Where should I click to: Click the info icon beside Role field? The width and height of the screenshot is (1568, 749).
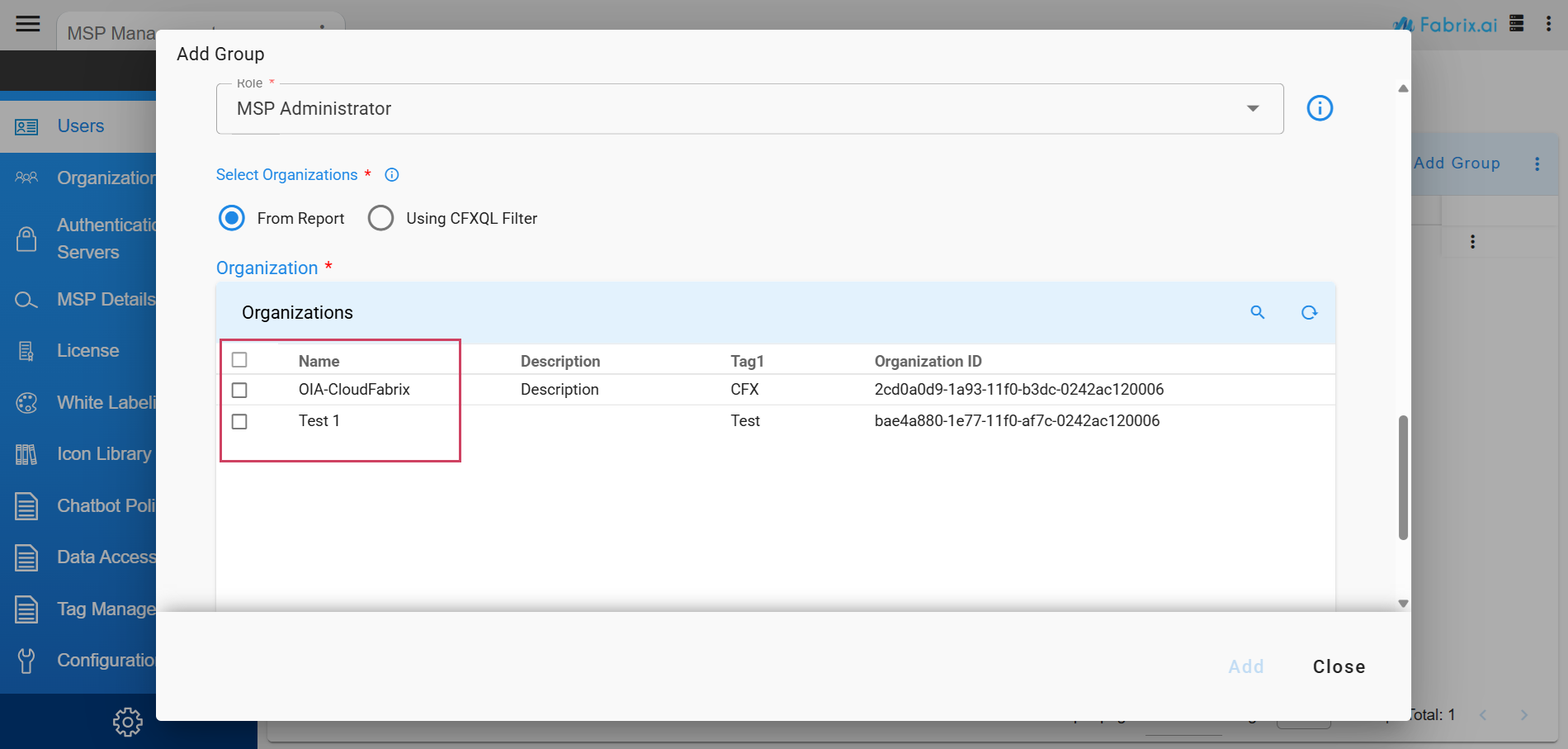pos(1320,108)
